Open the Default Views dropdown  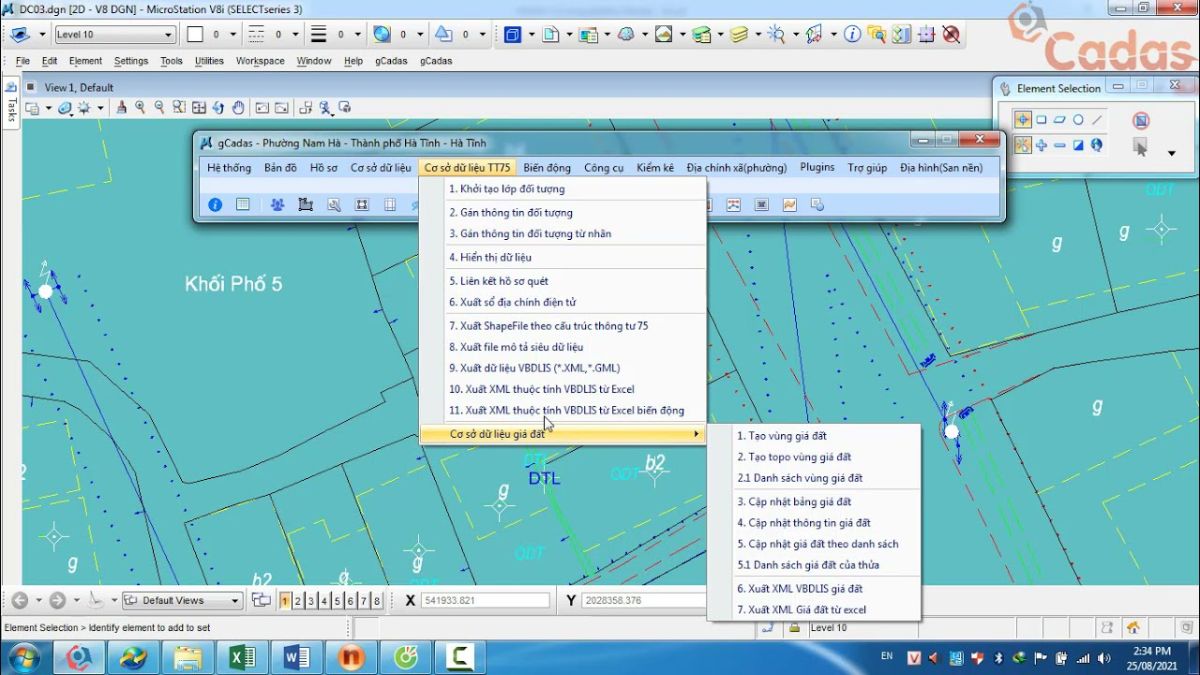click(x=235, y=601)
